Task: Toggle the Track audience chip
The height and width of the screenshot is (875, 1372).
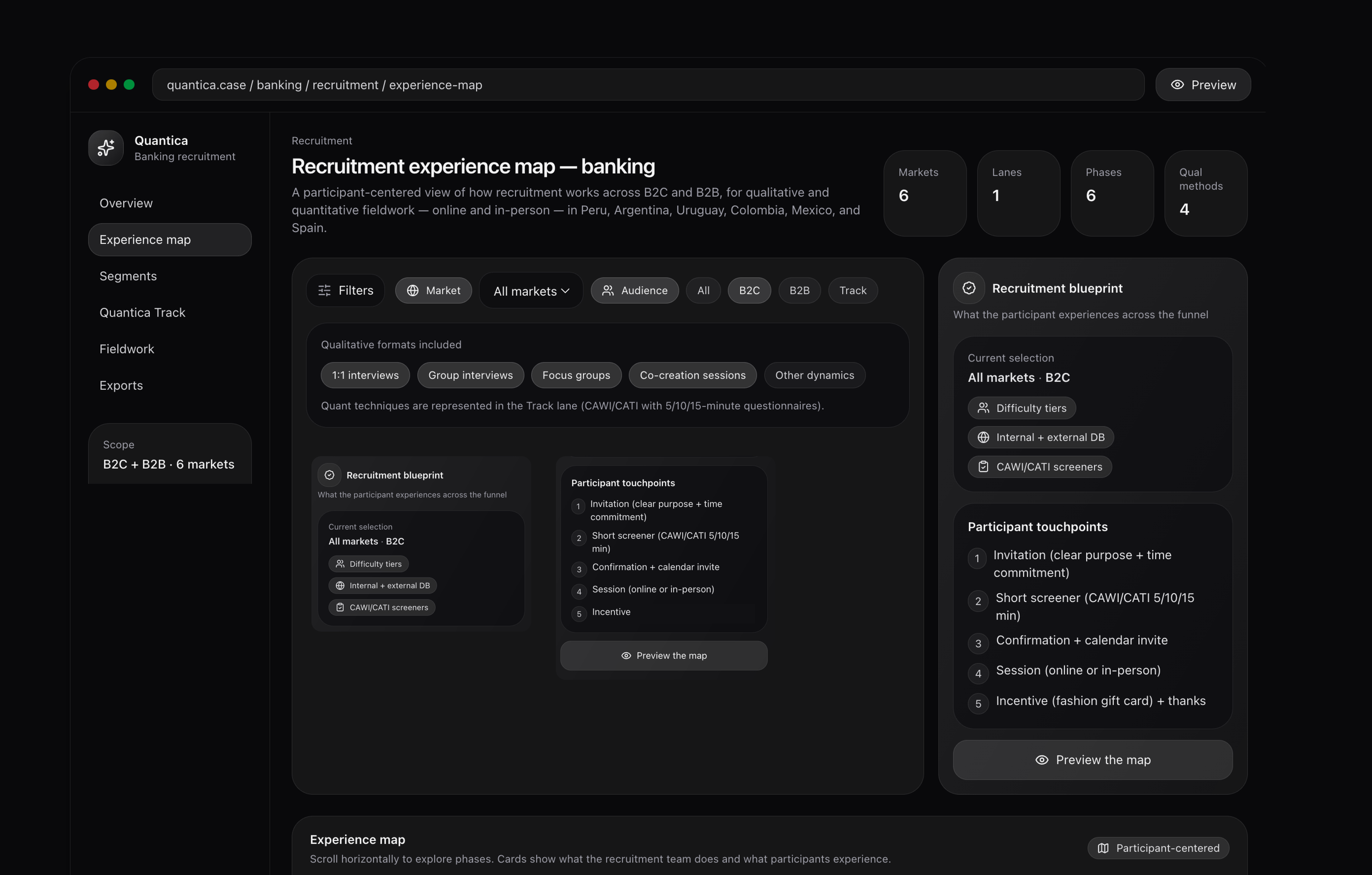Action: click(852, 291)
